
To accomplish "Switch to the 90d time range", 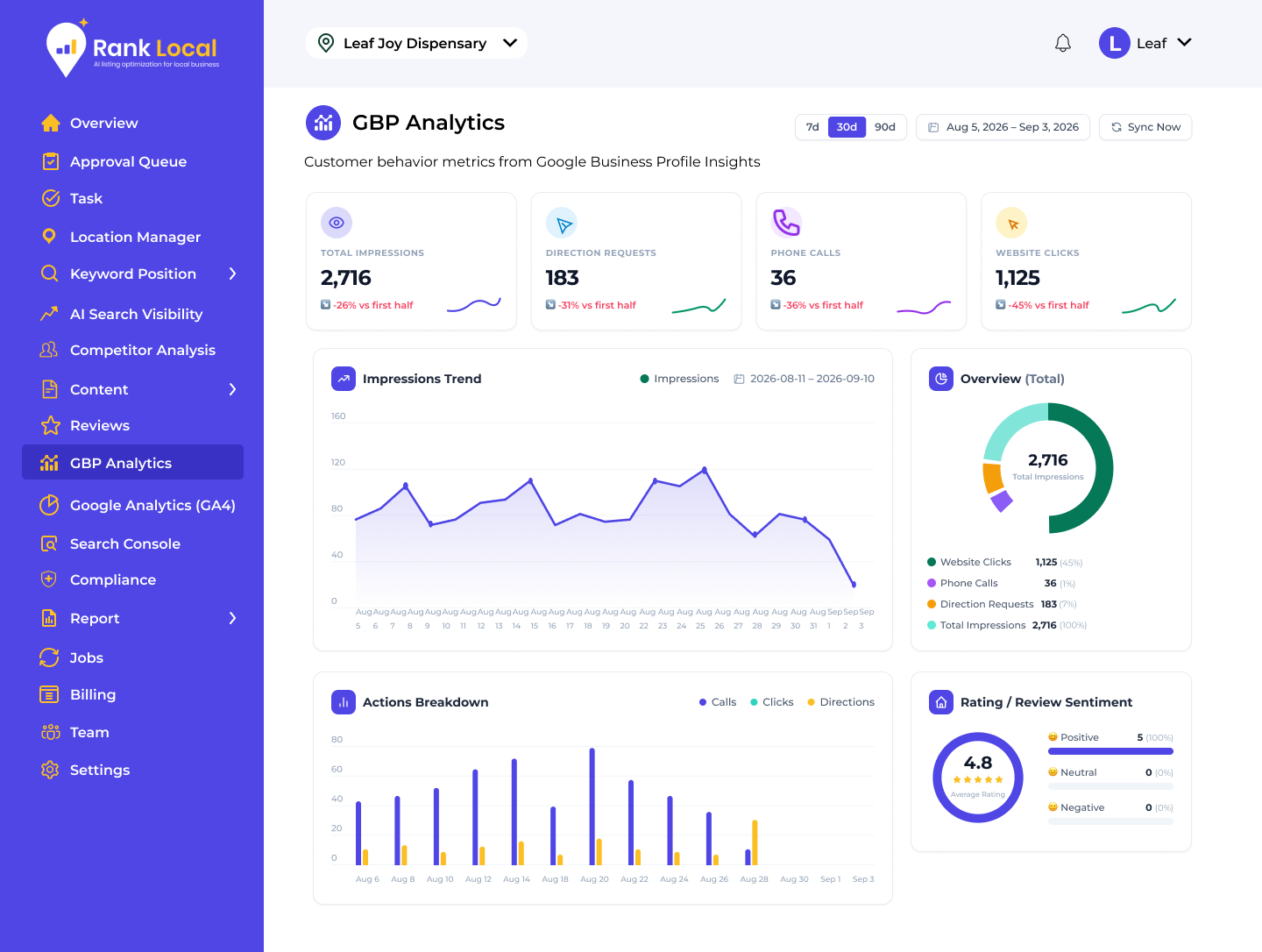I will [885, 127].
